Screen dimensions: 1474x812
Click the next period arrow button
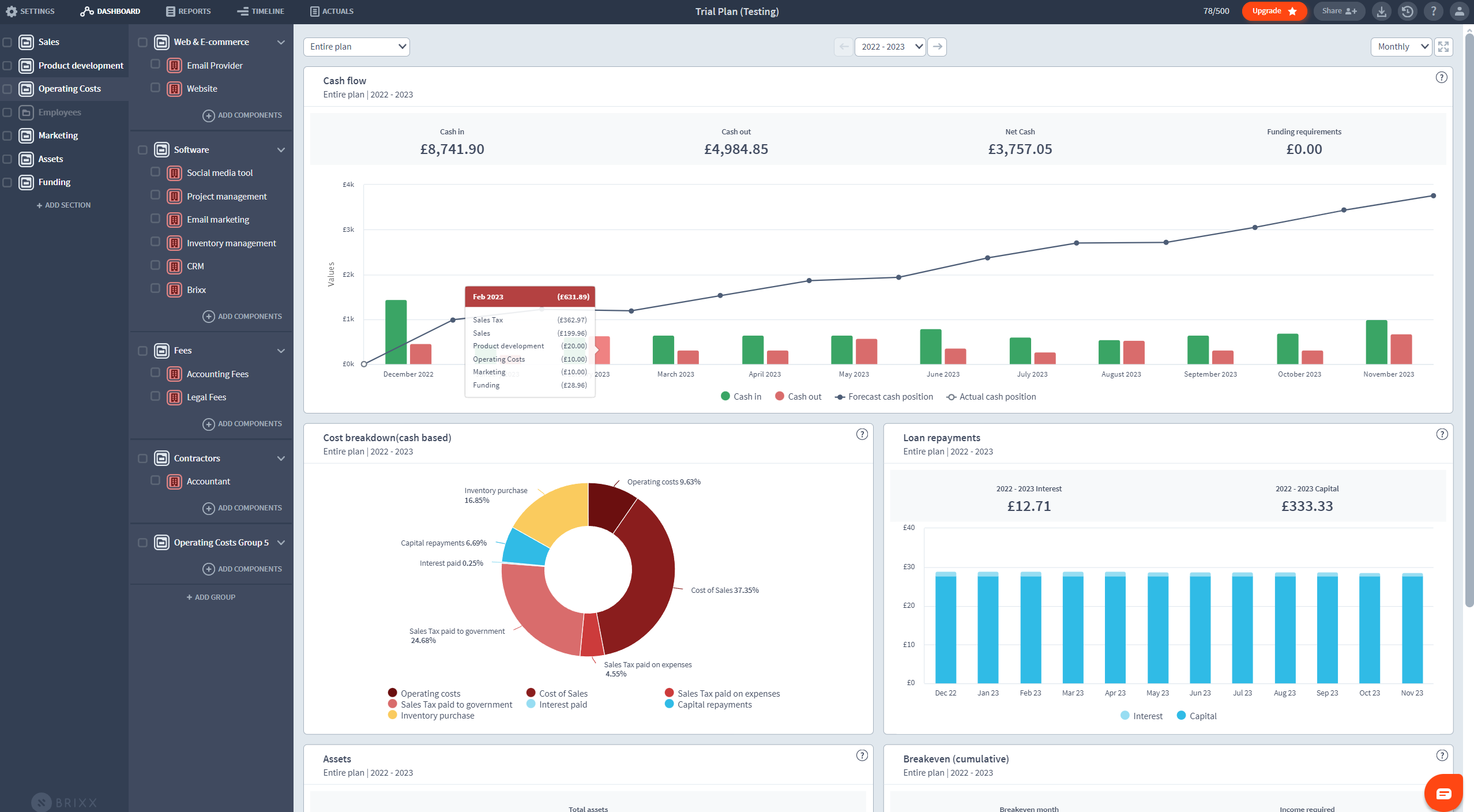click(937, 47)
